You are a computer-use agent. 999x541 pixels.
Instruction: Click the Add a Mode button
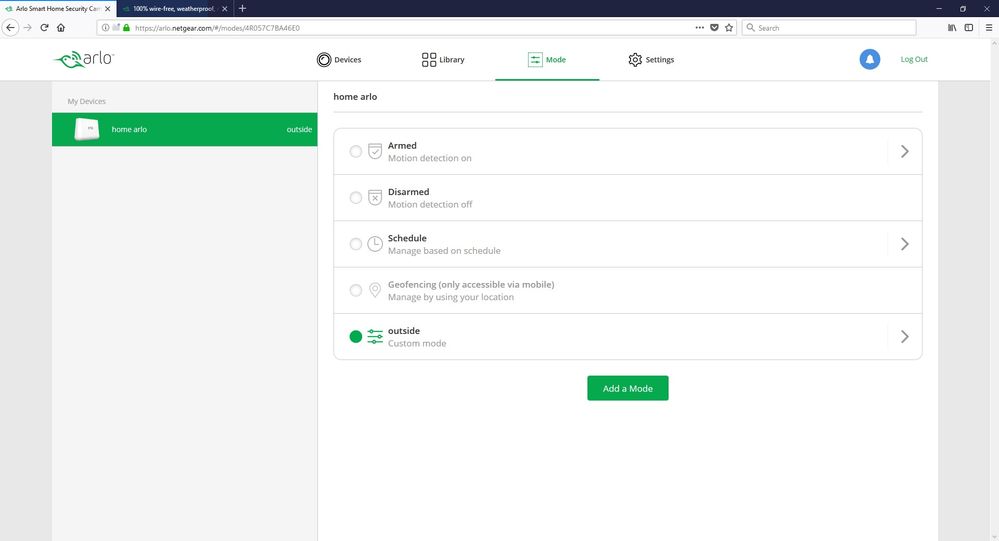pyautogui.click(x=628, y=388)
